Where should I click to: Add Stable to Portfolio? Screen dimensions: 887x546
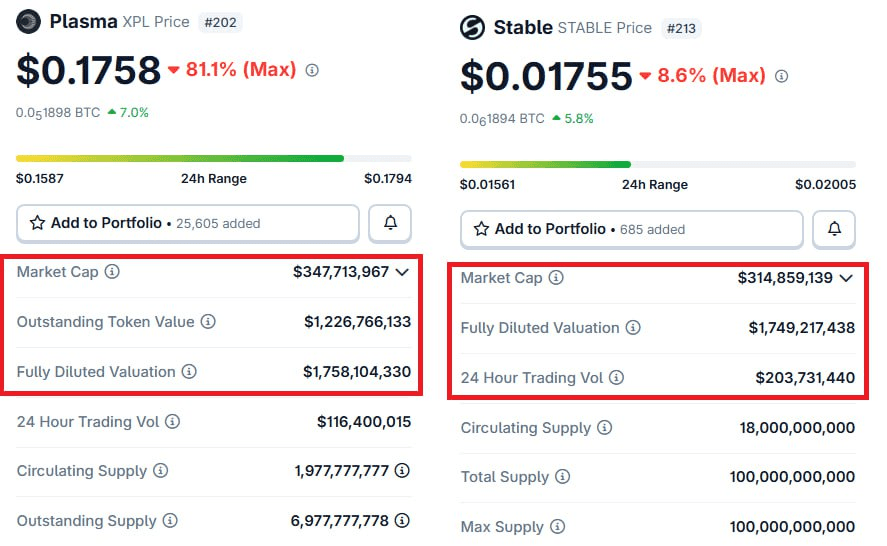coord(631,230)
